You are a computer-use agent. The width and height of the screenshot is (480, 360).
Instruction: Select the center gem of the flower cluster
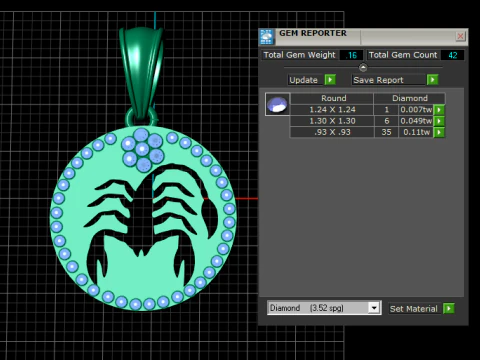point(142,149)
